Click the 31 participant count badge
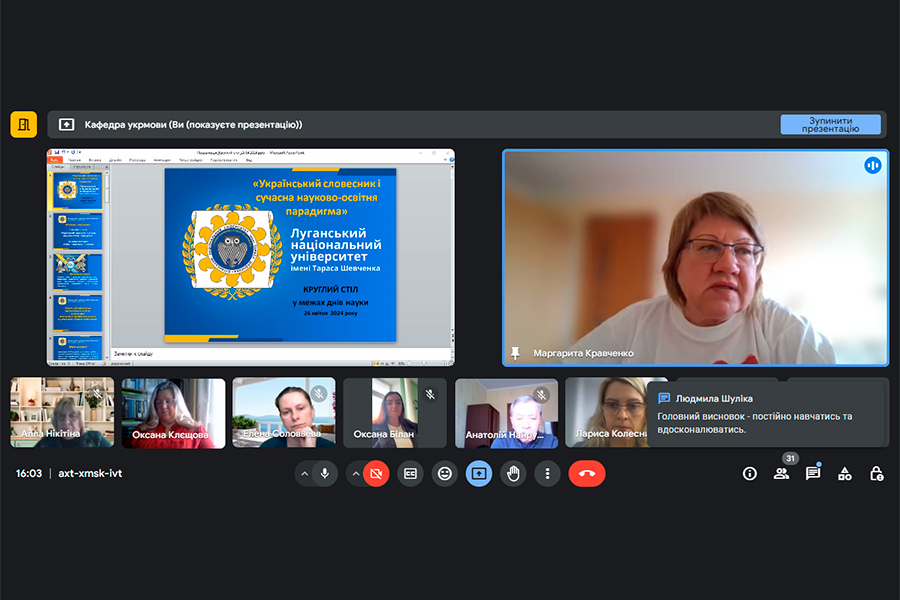 tap(790, 458)
